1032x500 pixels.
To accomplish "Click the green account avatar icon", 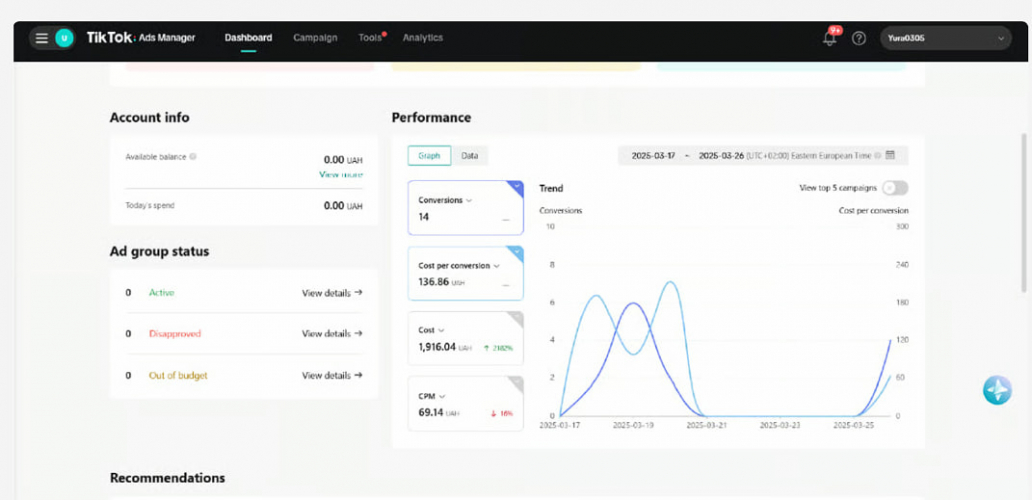I will [64, 38].
